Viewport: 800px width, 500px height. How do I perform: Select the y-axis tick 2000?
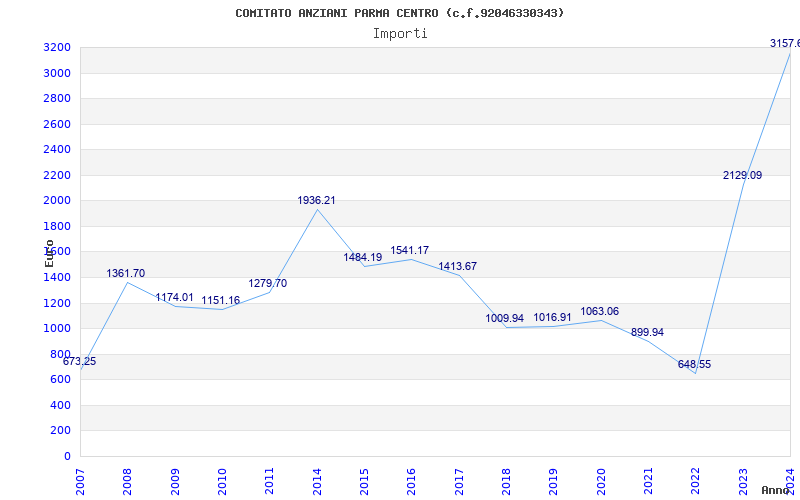pos(57,201)
